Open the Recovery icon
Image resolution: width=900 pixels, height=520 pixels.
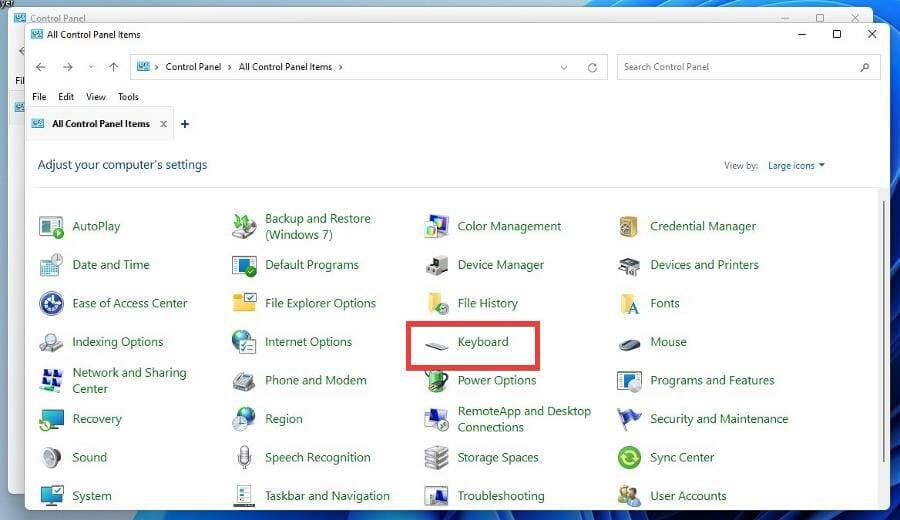51,420
